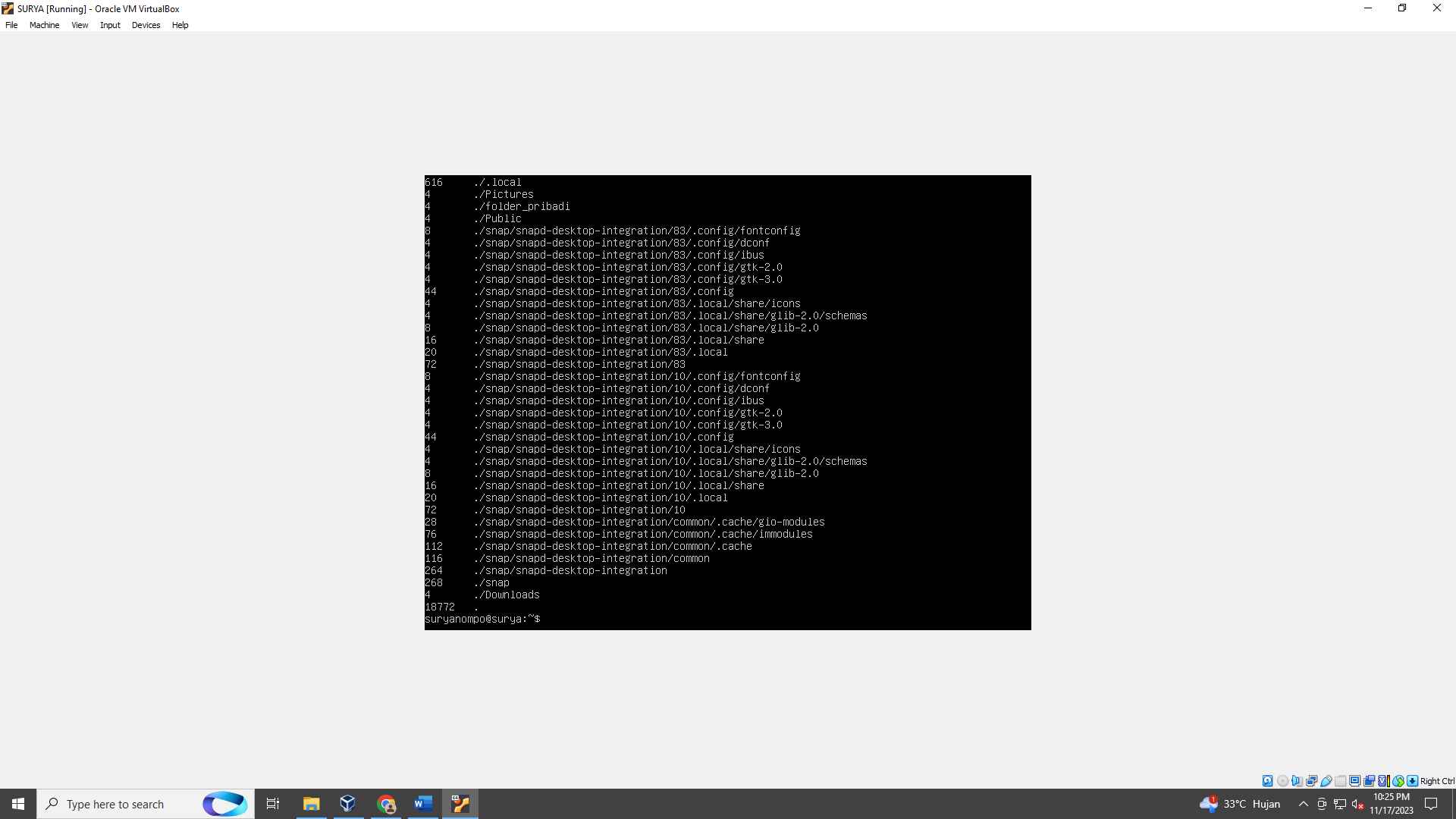This screenshot has width=1456, height=819.
Task: Open the Windows Start menu
Action: 18,804
